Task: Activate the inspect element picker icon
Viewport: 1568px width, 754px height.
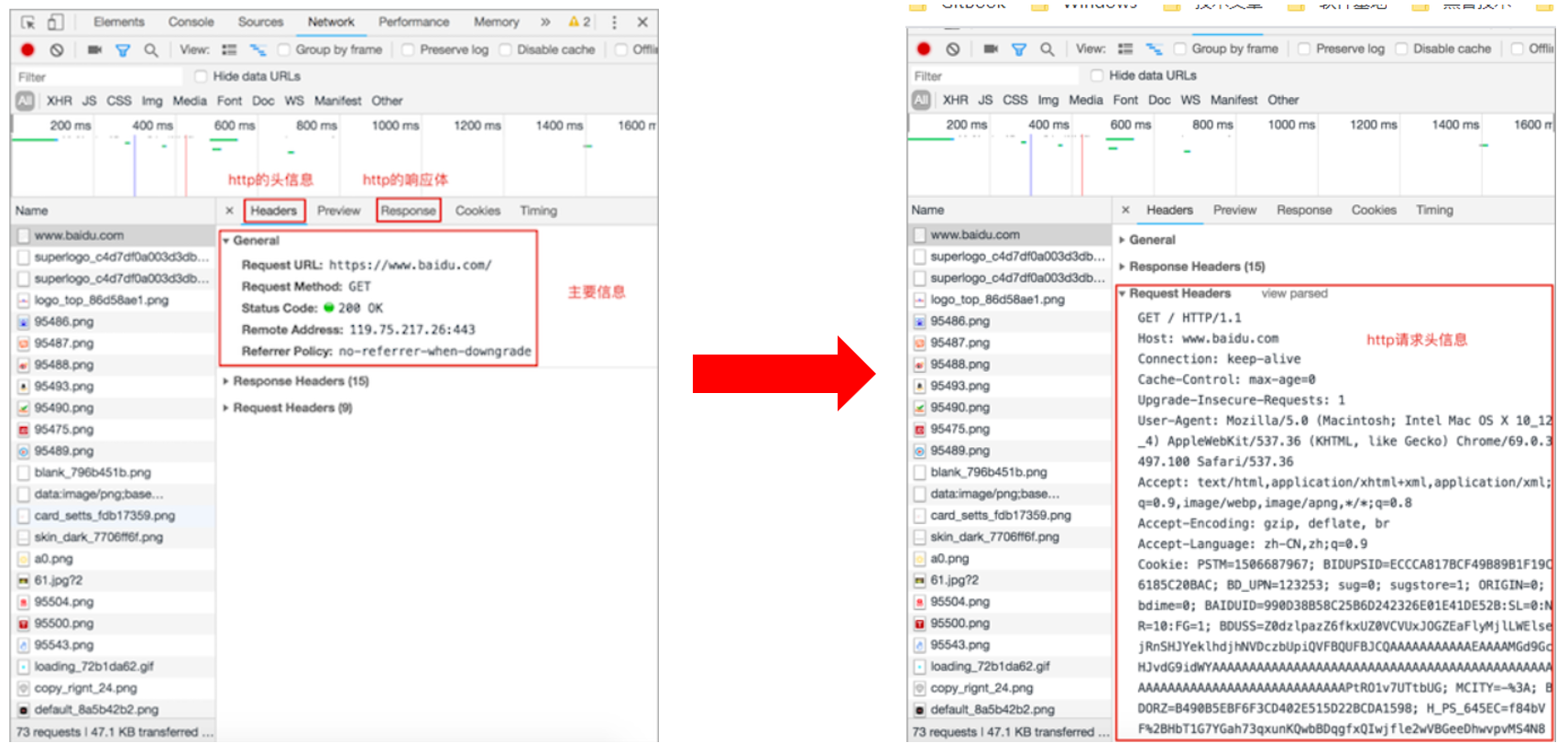Action: [28, 22]
